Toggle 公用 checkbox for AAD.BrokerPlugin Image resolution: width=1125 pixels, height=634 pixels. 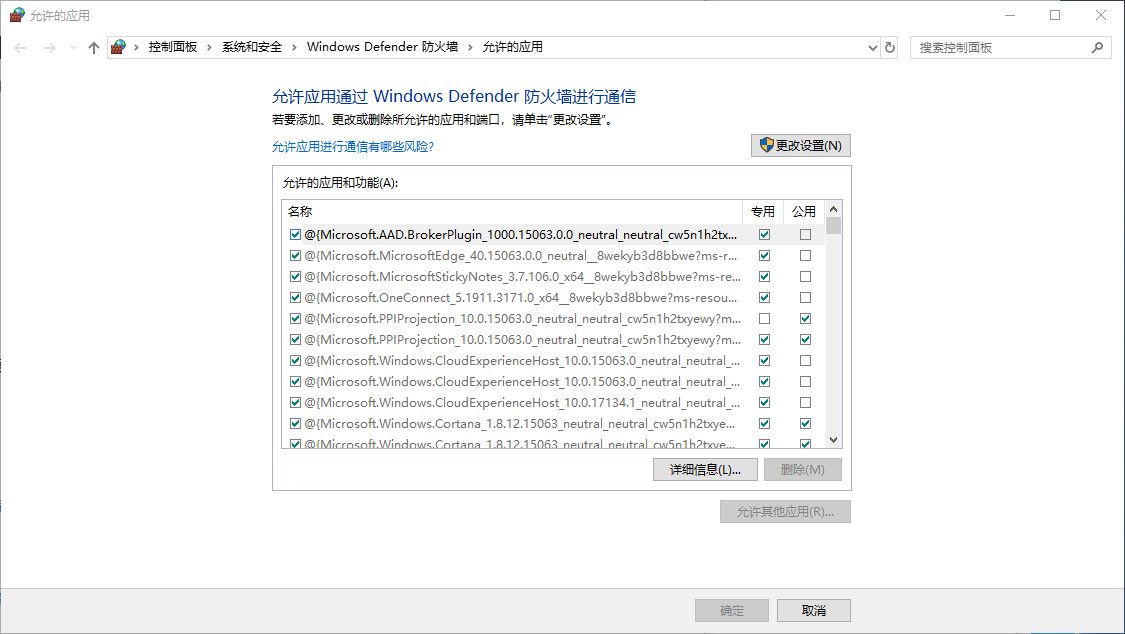click(805, 235)
